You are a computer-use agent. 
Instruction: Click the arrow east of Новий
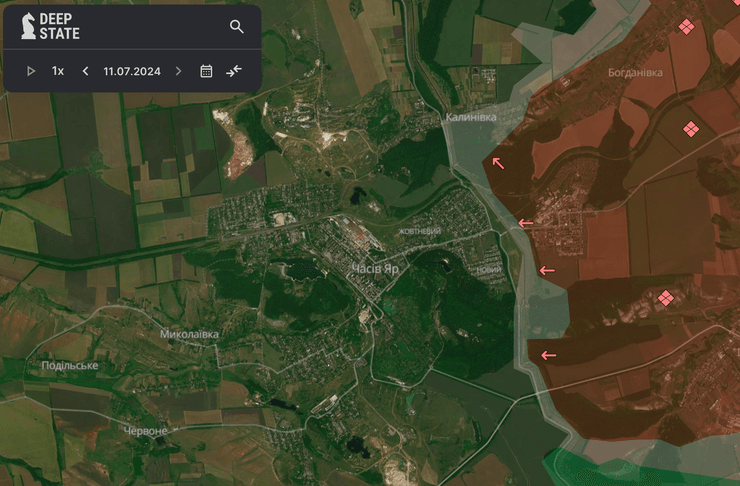tap(546, 271)
